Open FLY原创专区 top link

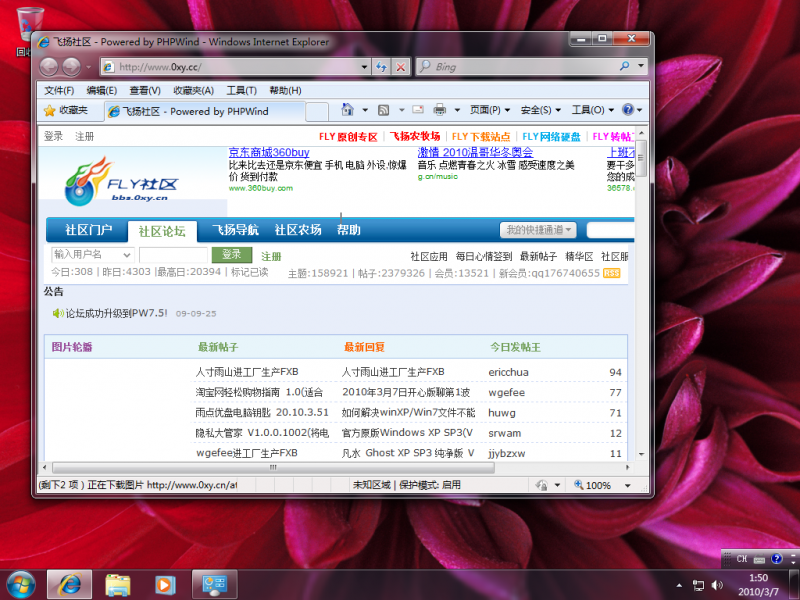pyautogui.click(x=348, y=136)
